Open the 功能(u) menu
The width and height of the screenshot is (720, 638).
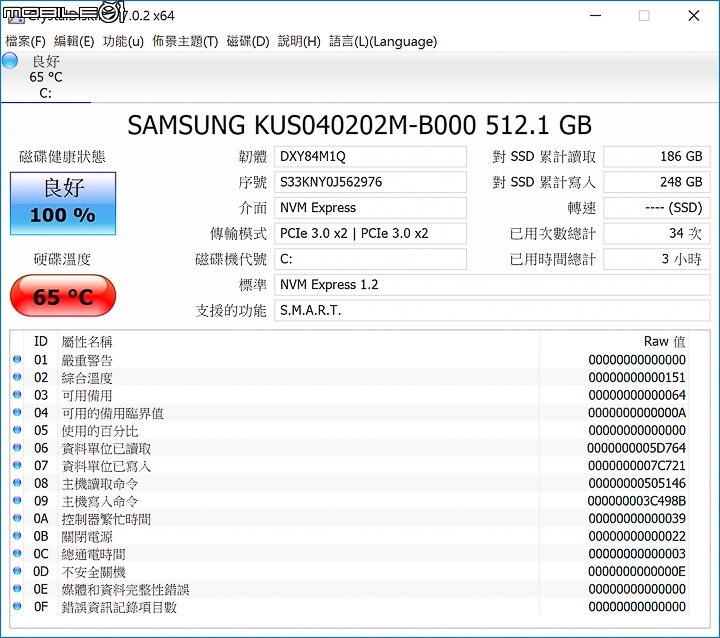tap(123, 41)
